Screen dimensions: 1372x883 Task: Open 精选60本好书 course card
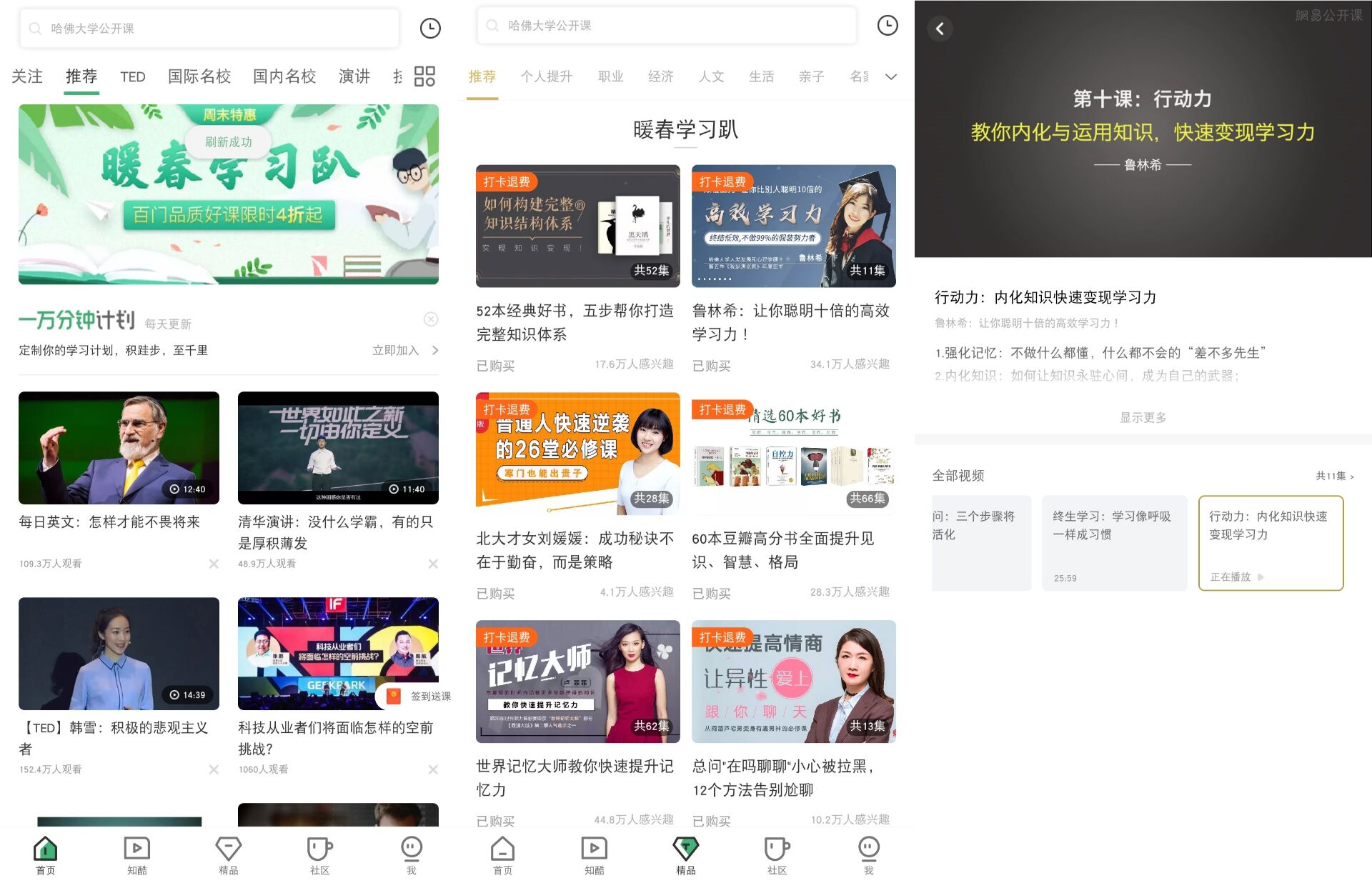click(794, 454)
